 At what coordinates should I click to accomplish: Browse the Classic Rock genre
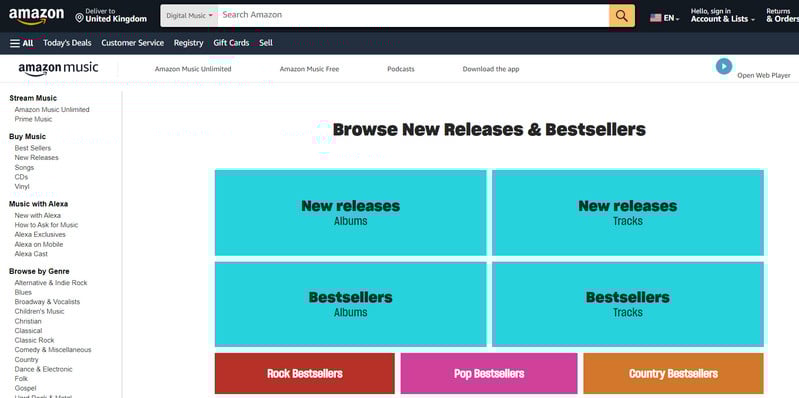pyautogui.click(x=34, y=340)
